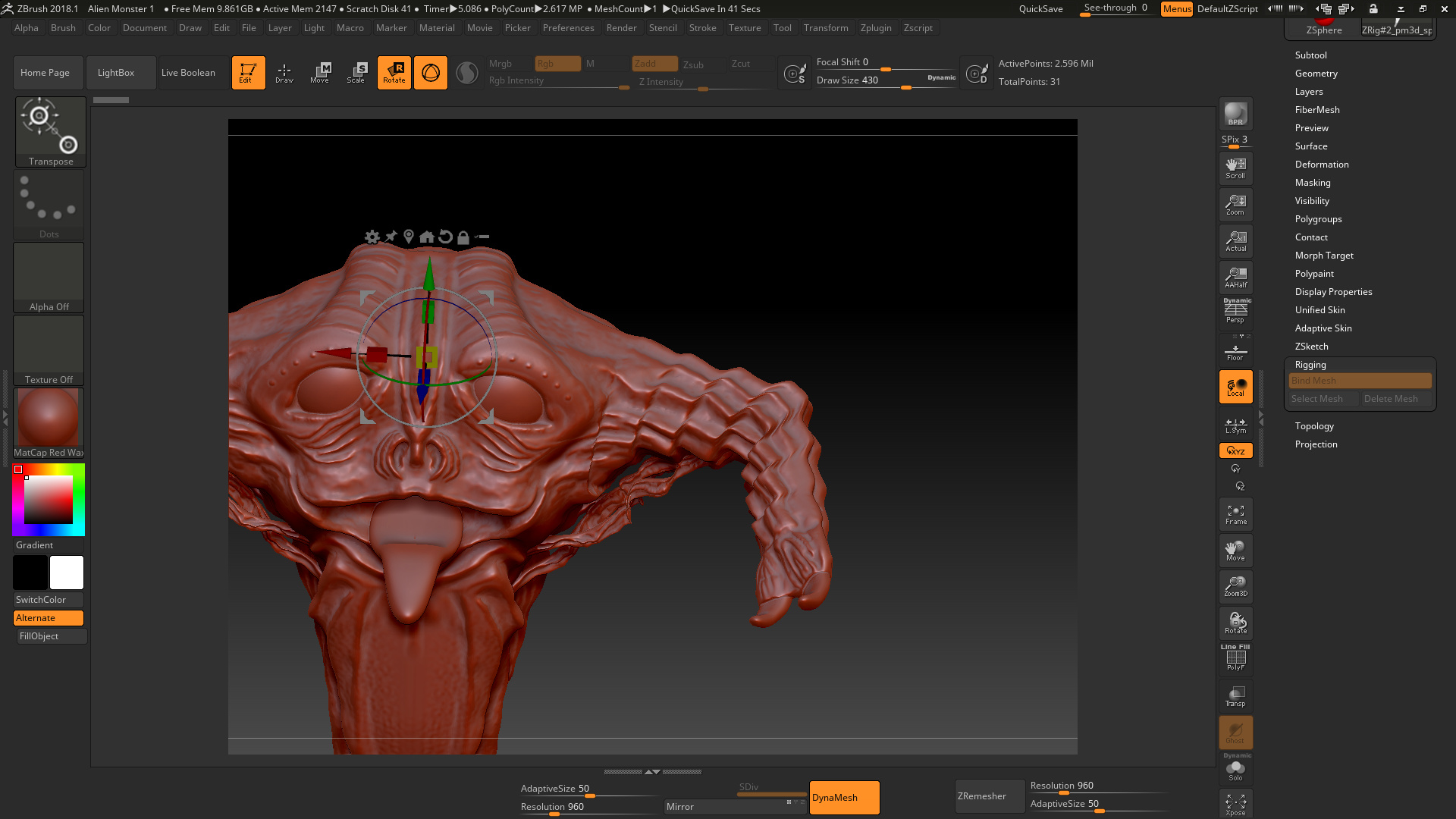Toggle Solo mode
This screenshot has height=819, width=1456.
pyautogui.click(x=1235, y=768)
